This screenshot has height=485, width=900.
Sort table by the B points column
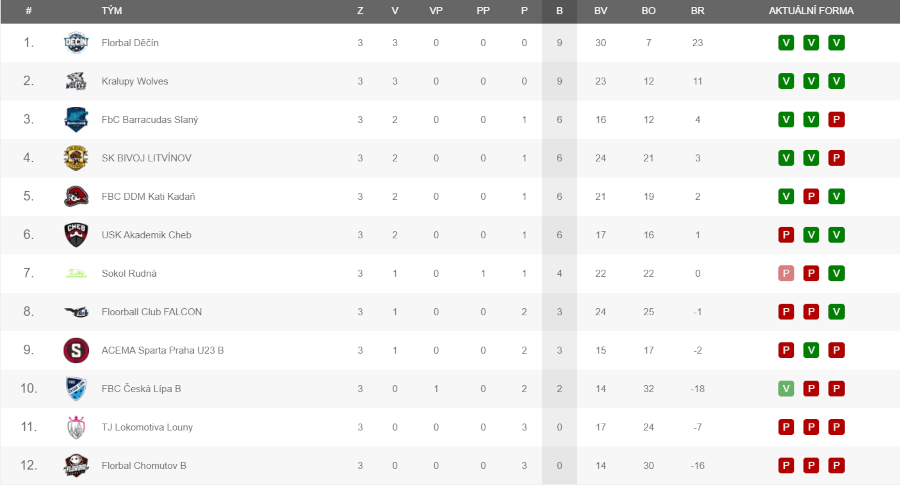pyautogui.click(x=559, y=11)
